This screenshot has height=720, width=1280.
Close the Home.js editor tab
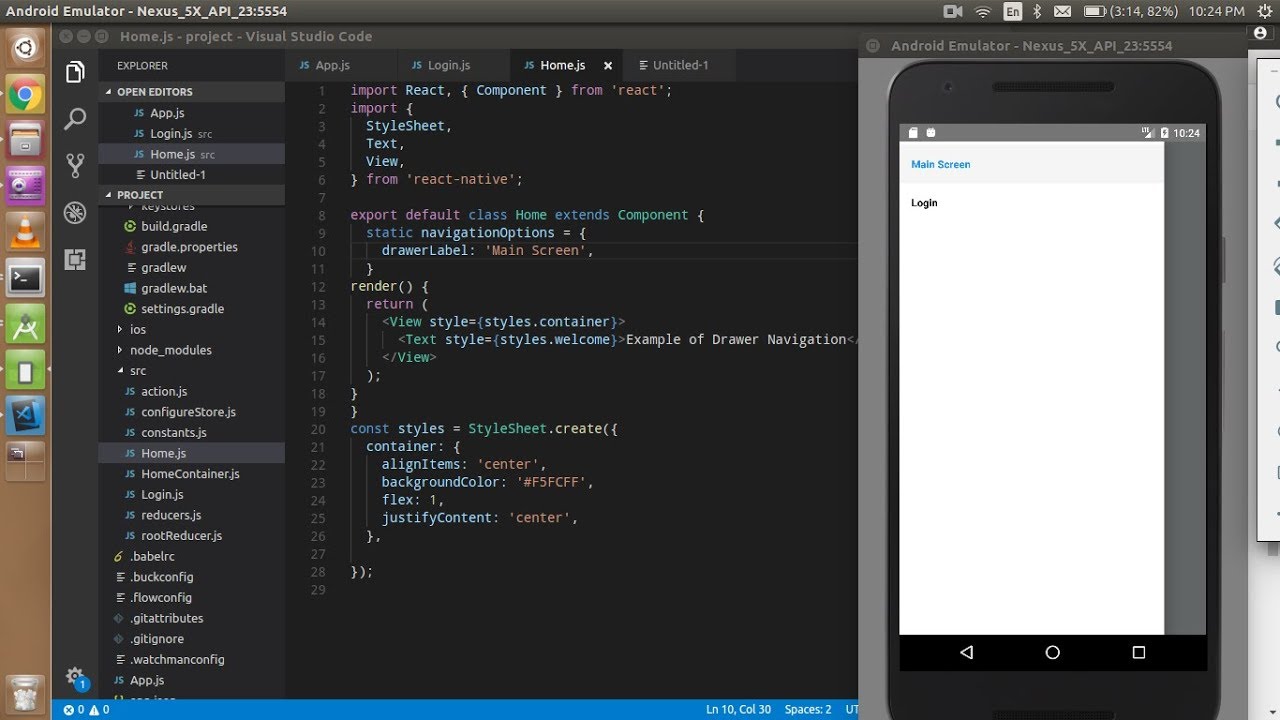coord(608,65)
